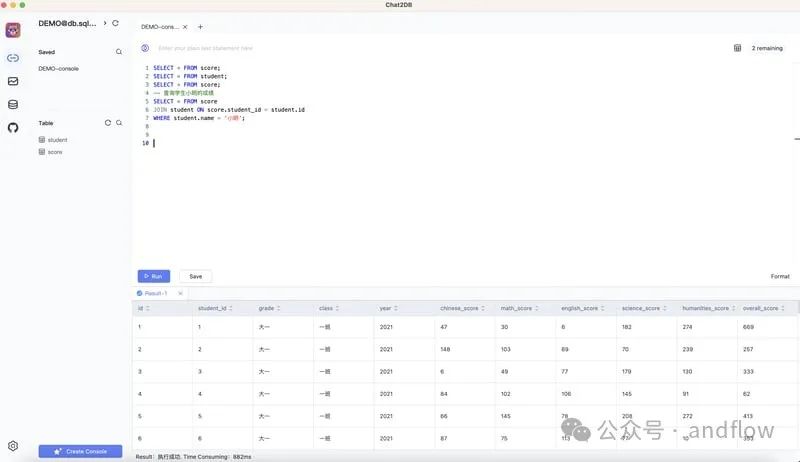Sort by the student_id column arrows
Image resolution: width=800 pixels, height=462 pixels.
pyautogui.click(x=232, y=308)
